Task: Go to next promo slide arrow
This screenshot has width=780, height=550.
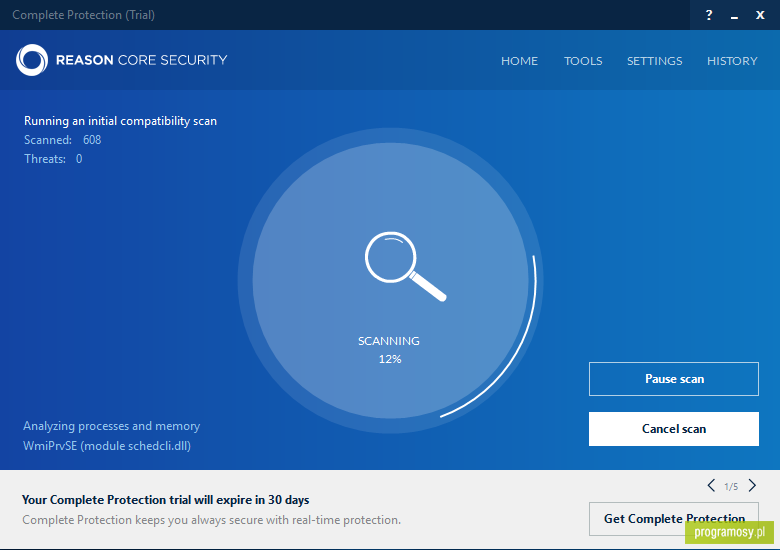Action: coord(752,485)
